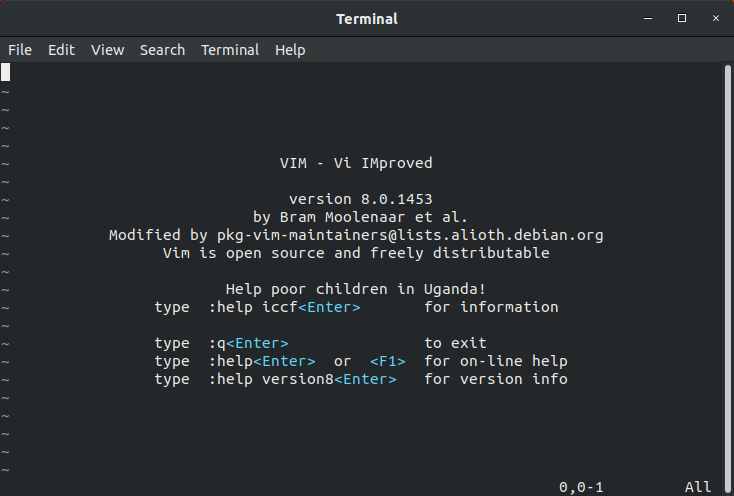Click the 'VIM - Vi IMproved' title text

(356, 163)
